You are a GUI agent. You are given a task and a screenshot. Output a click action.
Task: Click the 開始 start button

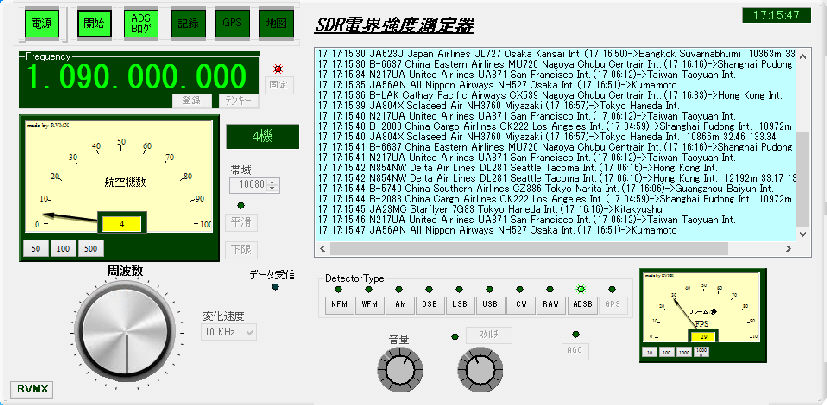click(x=93, y=22)
